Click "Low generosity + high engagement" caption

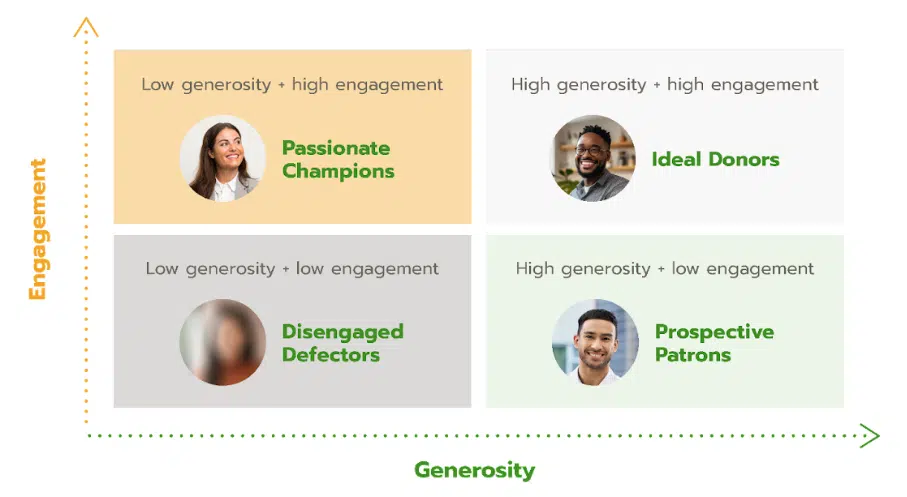point(292,84)
